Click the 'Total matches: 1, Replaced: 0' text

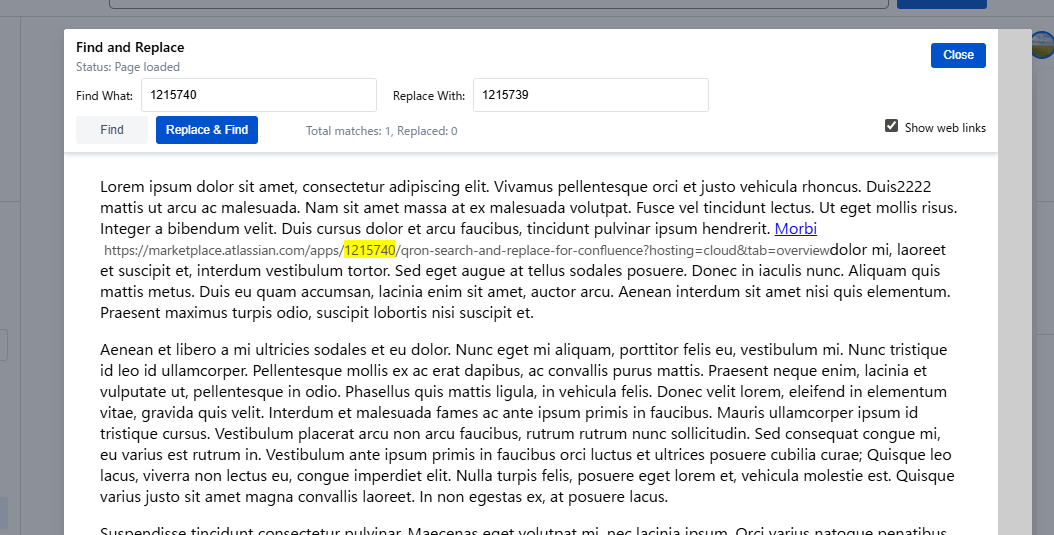(382, 131)
